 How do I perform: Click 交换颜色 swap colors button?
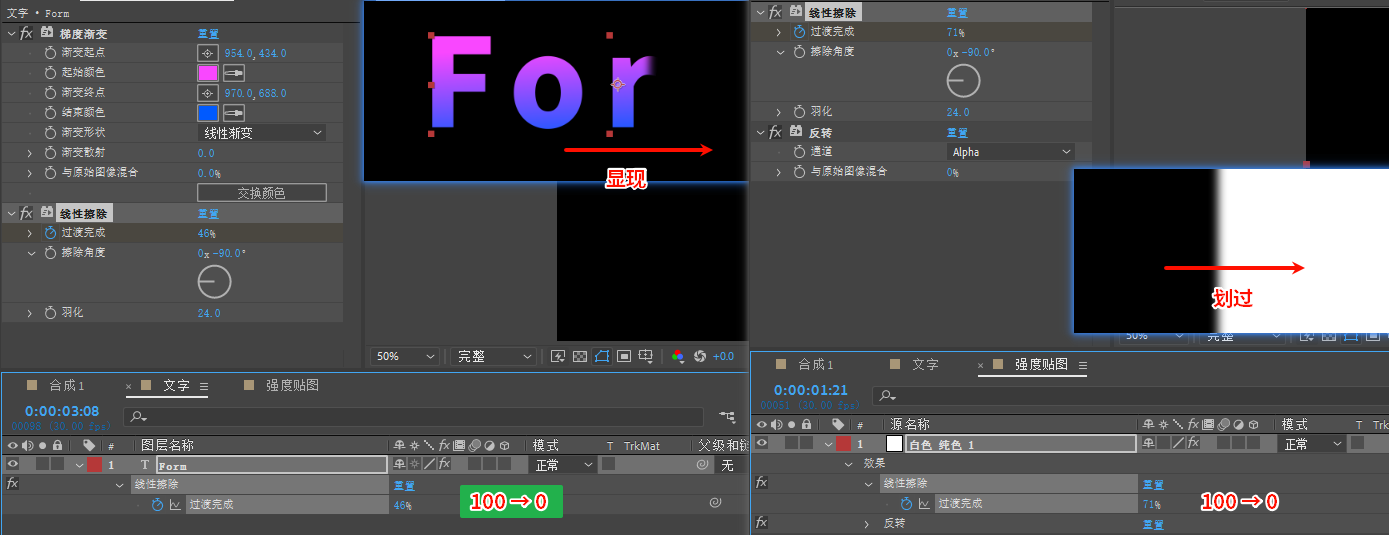(262, 193)
